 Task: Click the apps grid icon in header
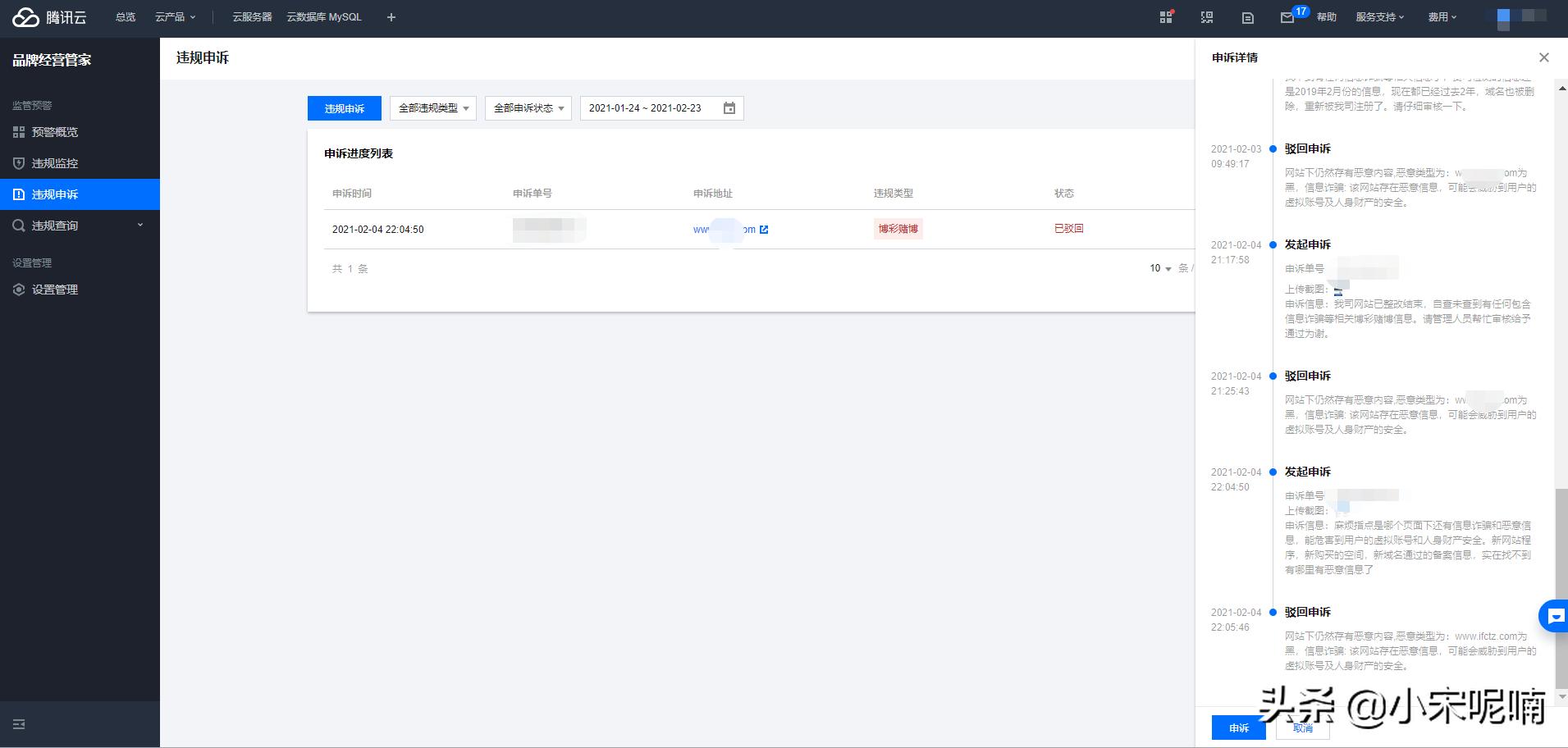(x=1166, y=17)
